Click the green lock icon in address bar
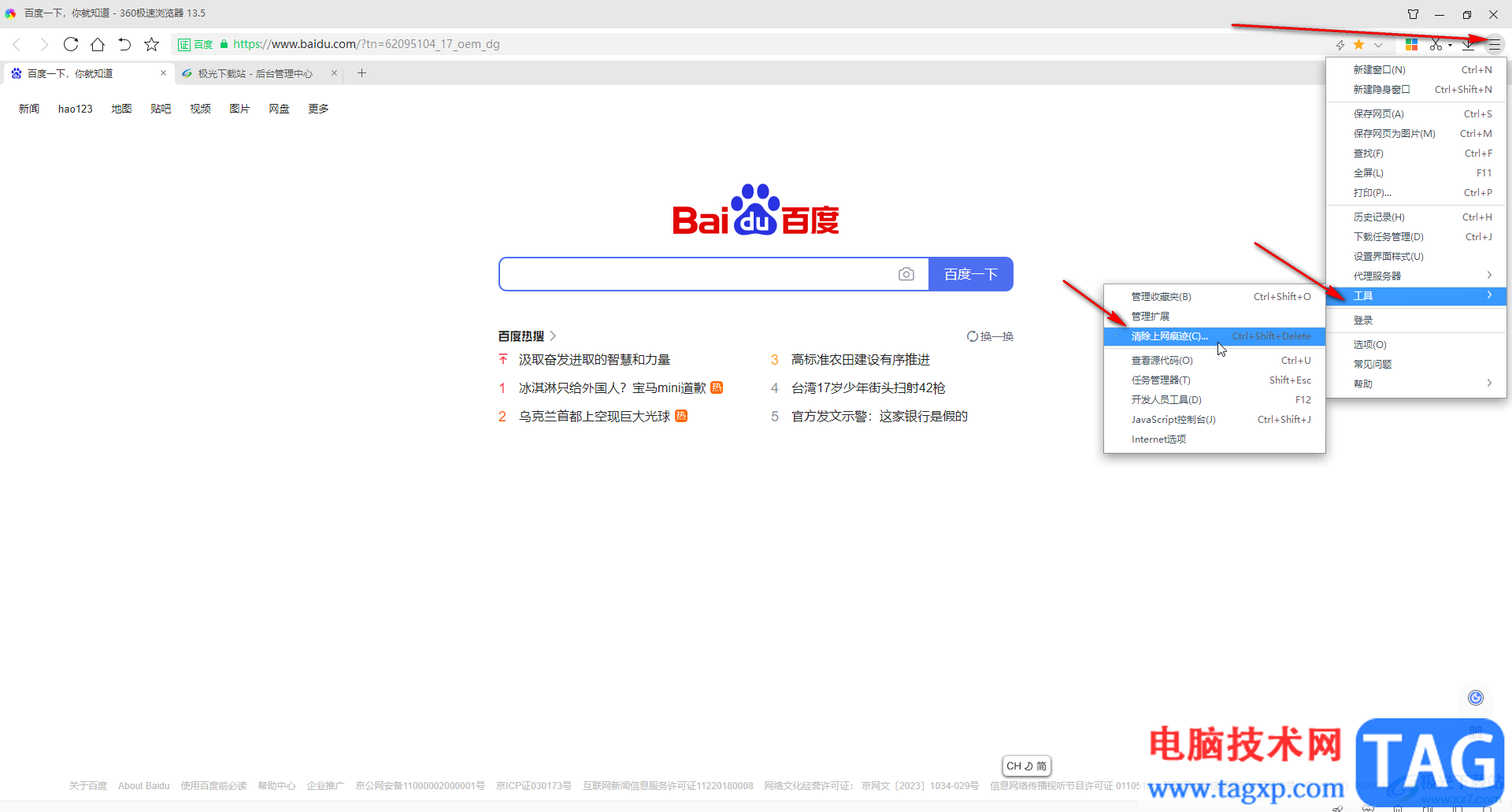This screenshot has width=1512, height=812. click(224, 44)
